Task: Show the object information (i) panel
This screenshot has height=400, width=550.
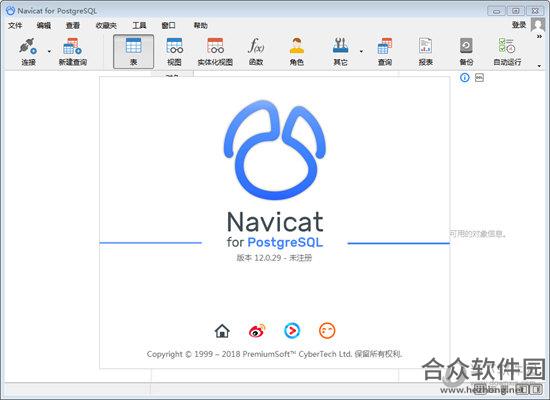Action: [x=464, y=78]
